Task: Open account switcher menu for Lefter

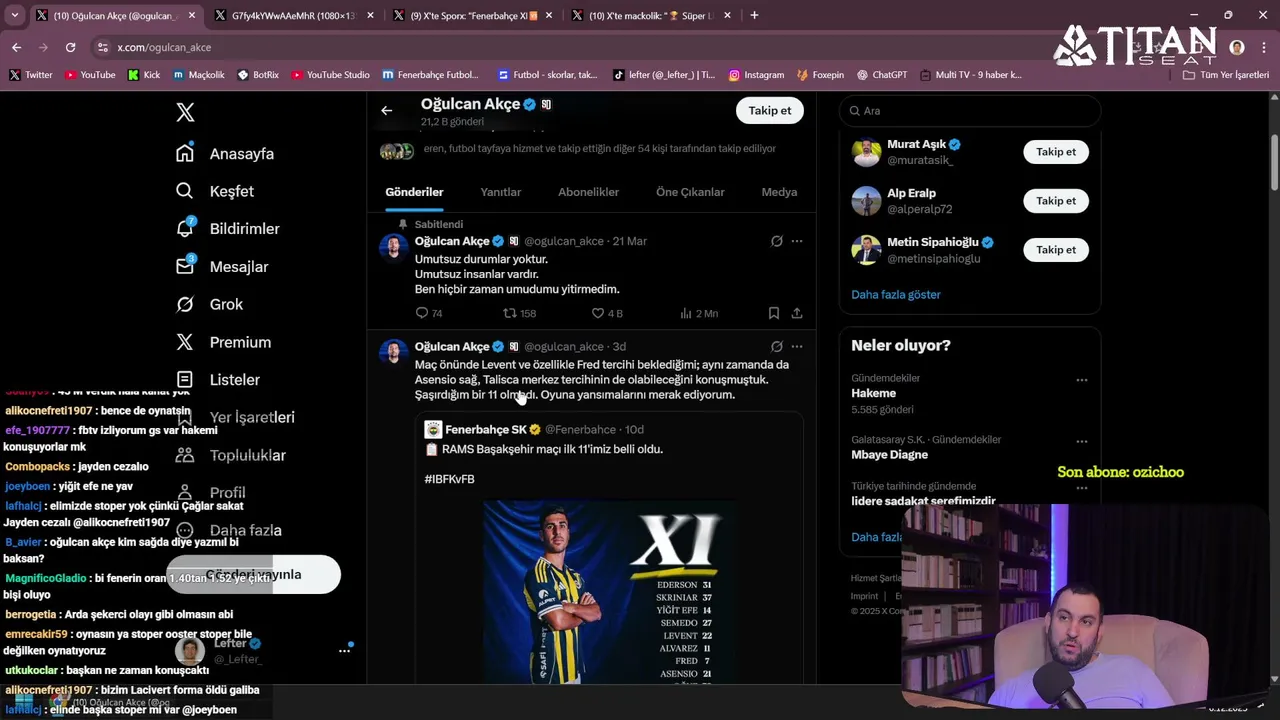Action: [344, 650]
